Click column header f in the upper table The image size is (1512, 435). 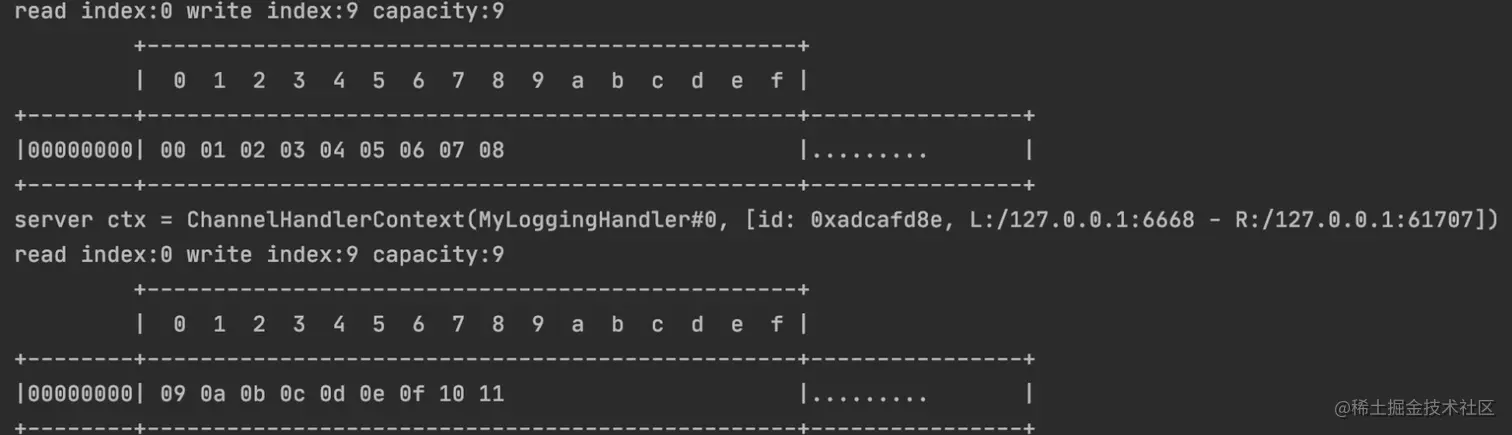point(777,81)
